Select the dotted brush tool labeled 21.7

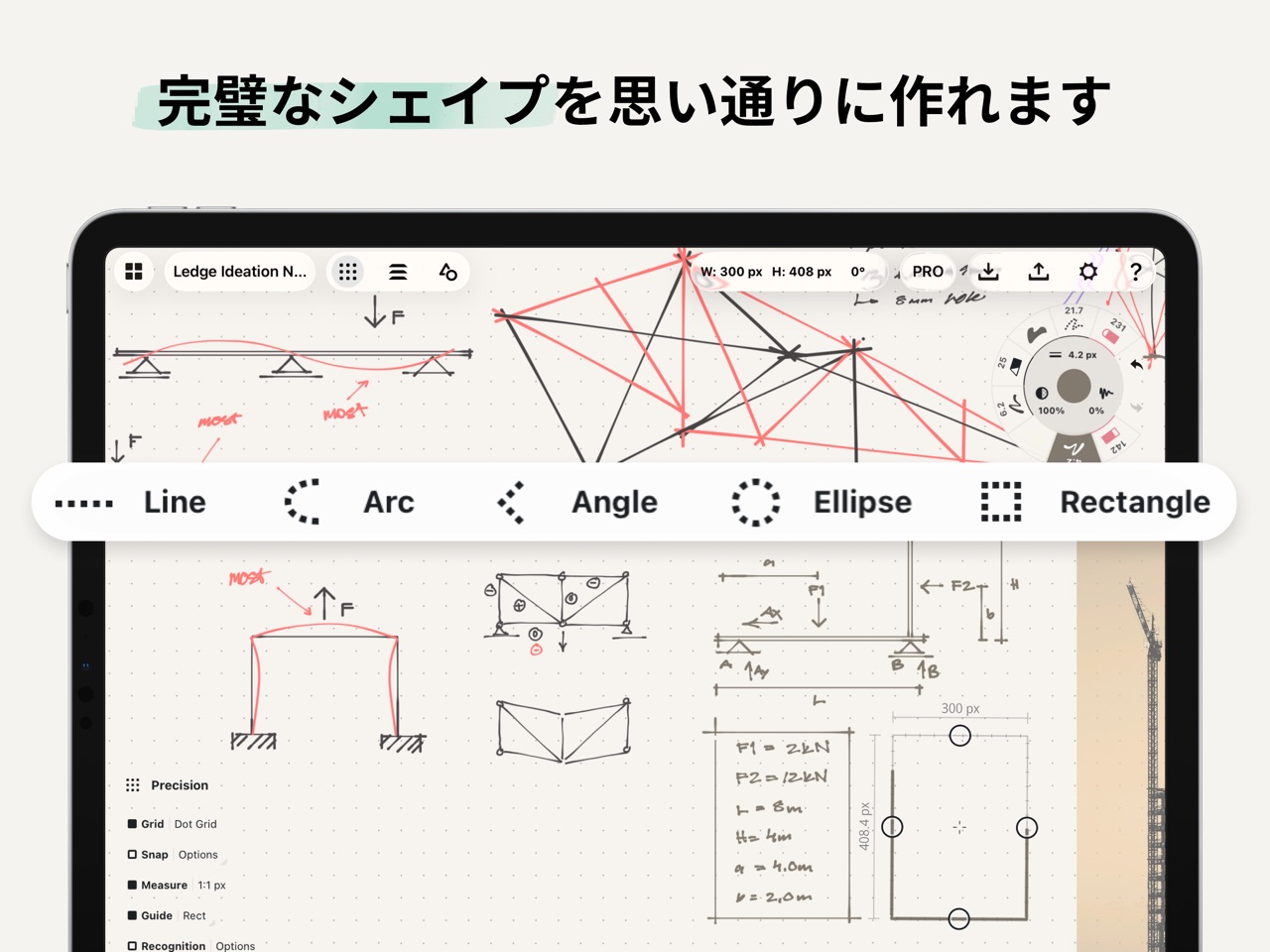pyautogui.click(x=1074, y=319)
